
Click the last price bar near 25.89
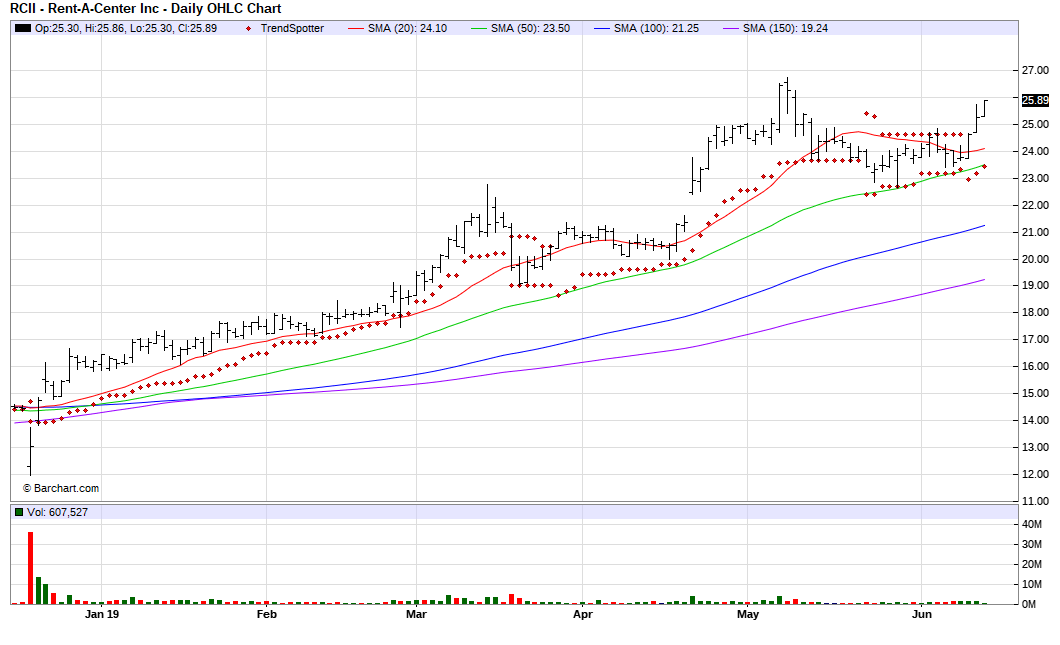click(985, 108)
